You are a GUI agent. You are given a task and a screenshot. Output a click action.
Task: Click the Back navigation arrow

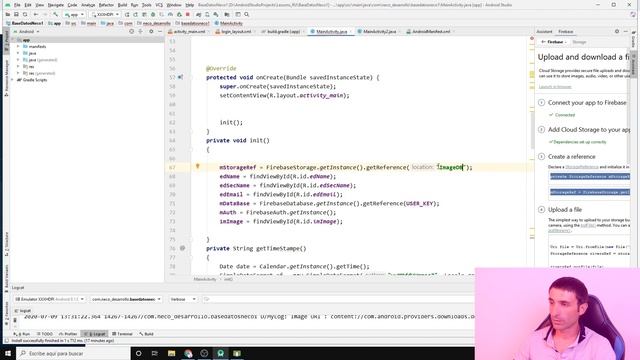coord(36,14)
